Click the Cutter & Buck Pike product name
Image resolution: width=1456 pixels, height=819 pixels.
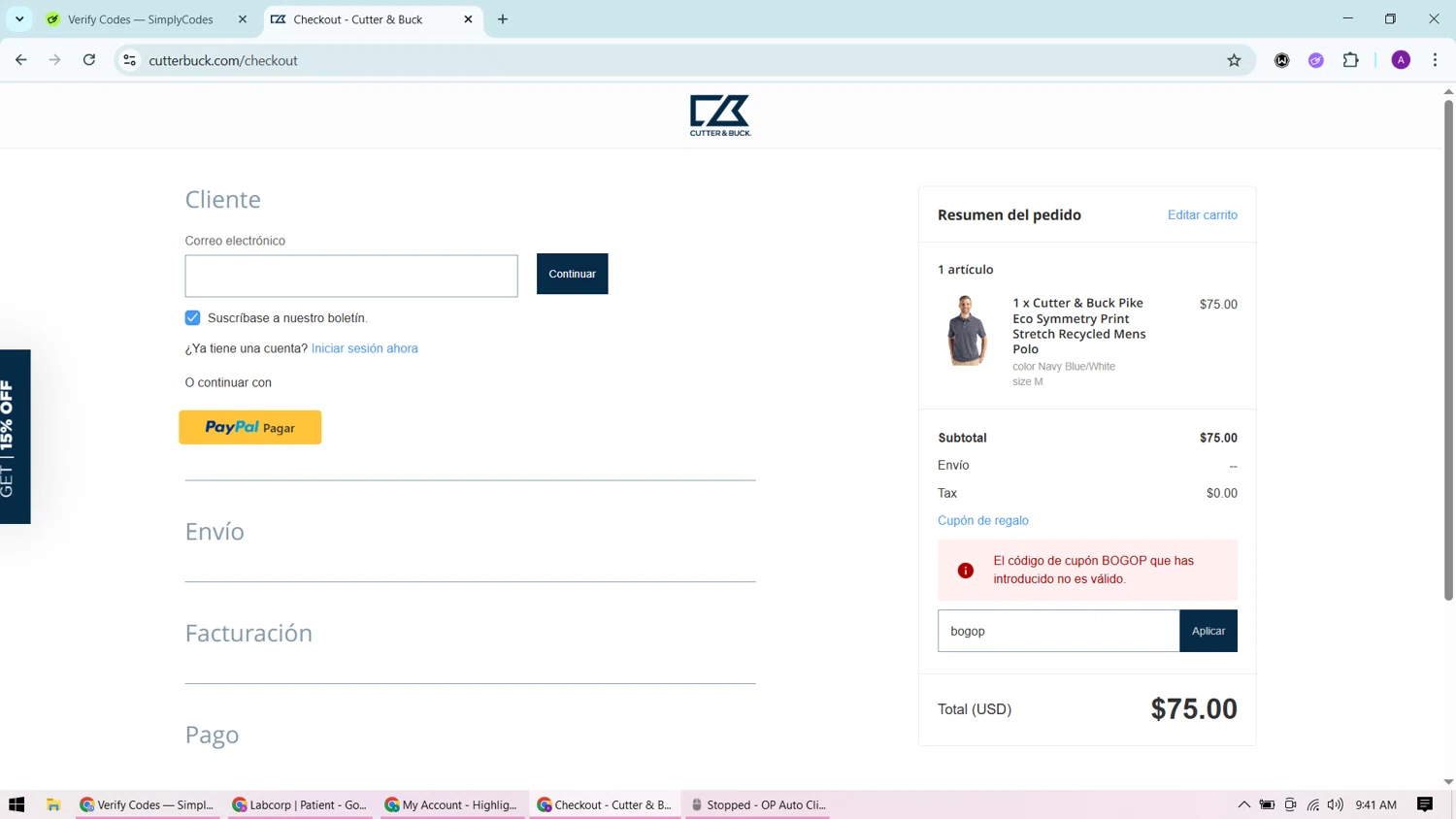pos(1079,326)
